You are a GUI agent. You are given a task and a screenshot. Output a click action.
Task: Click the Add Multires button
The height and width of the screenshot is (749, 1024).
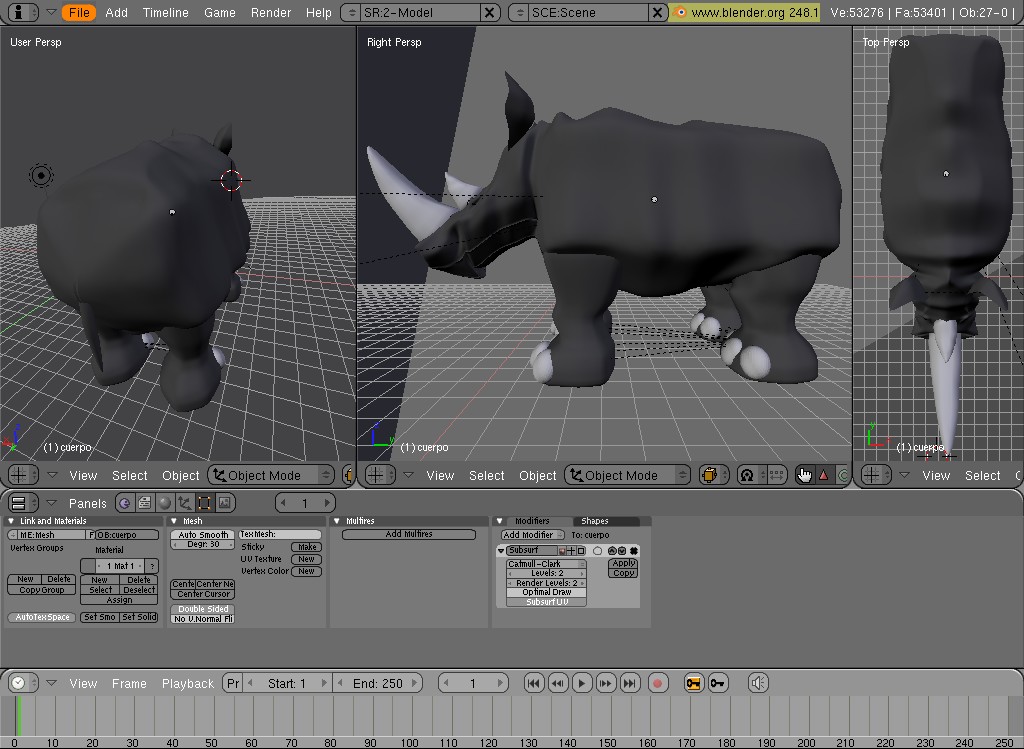[x=409, y=534]
